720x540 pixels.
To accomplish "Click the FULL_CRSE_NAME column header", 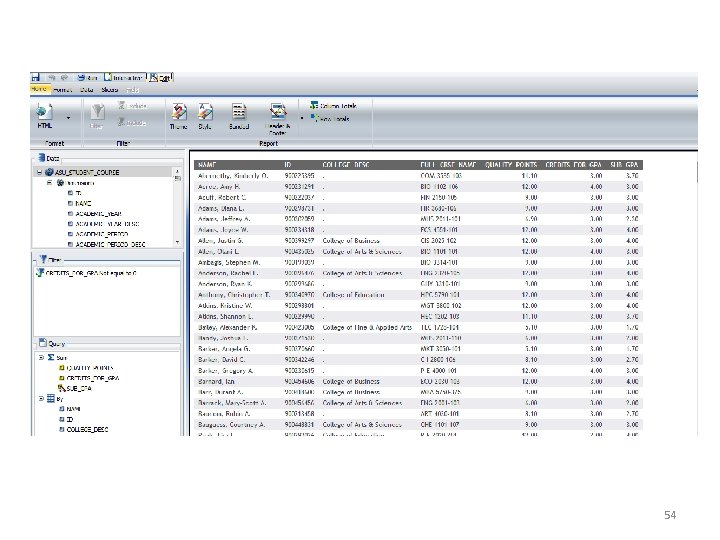I will pos(448,164).
